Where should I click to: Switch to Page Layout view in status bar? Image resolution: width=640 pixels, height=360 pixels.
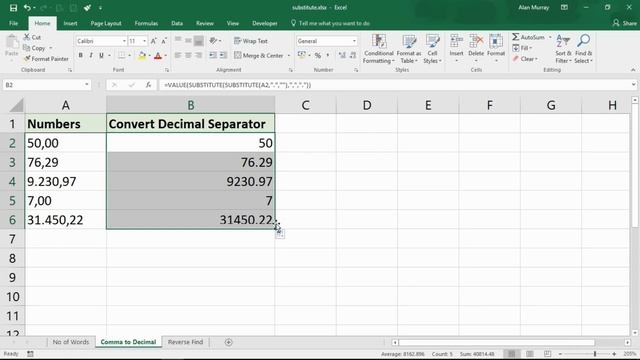point(529,354)
